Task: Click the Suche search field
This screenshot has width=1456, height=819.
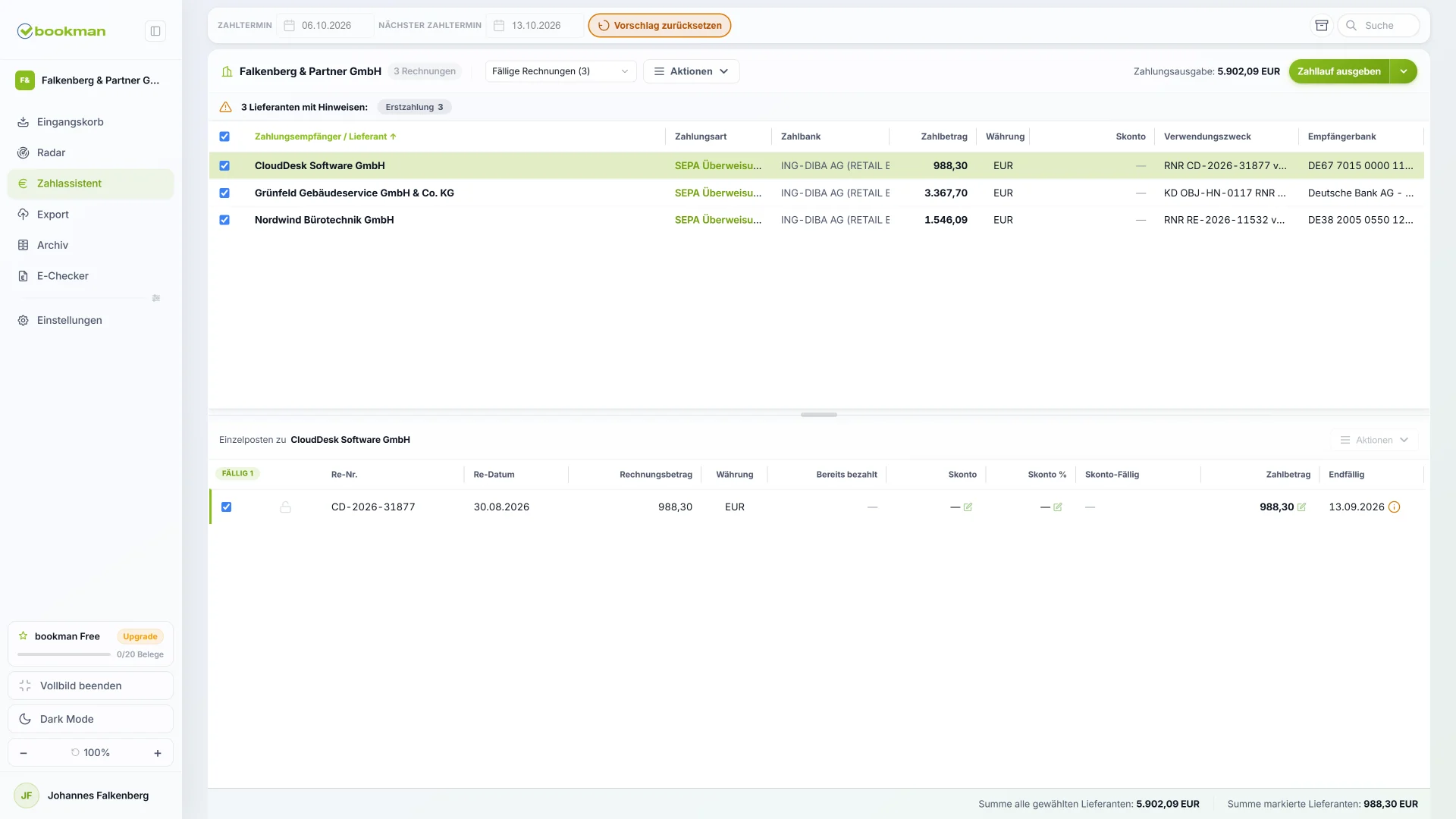Action: click(x=1379, y=26)
